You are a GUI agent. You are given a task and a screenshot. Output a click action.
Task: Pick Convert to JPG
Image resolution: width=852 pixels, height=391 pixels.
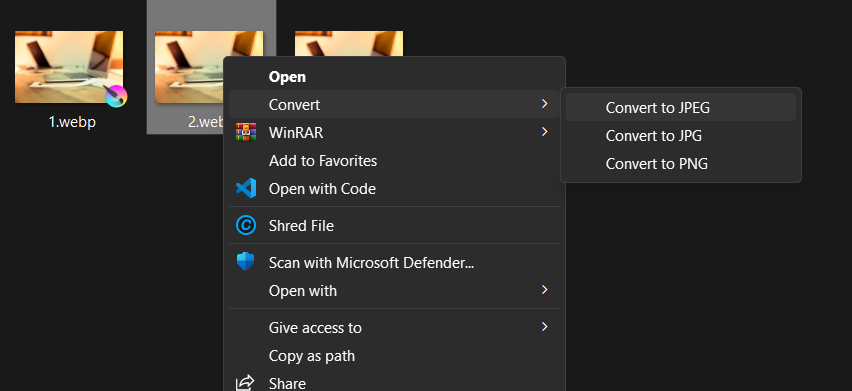pos(681,135)
